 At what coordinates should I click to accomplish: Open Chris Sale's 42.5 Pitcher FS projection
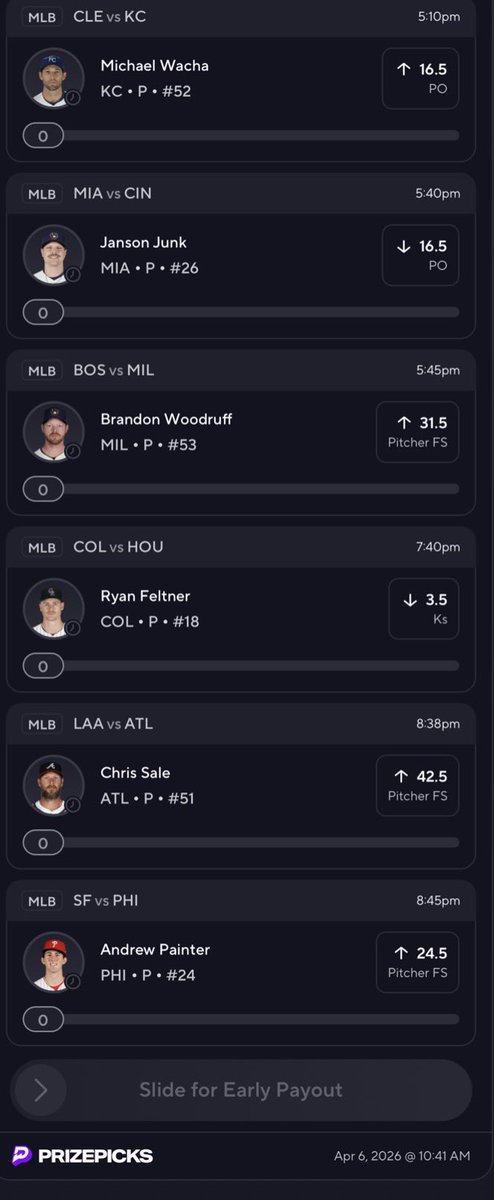coord(418,785)
